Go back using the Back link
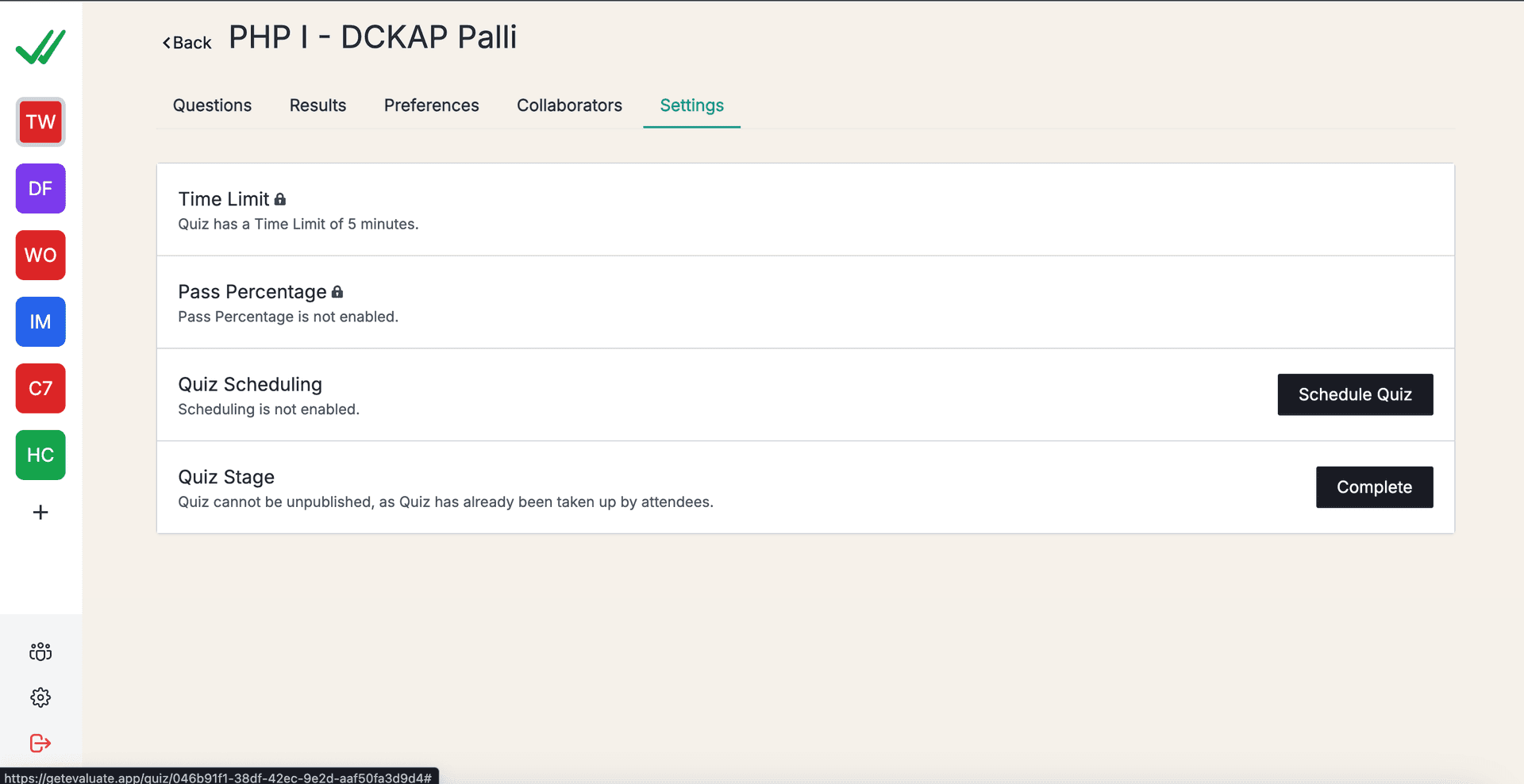 [x=187, y=43]
